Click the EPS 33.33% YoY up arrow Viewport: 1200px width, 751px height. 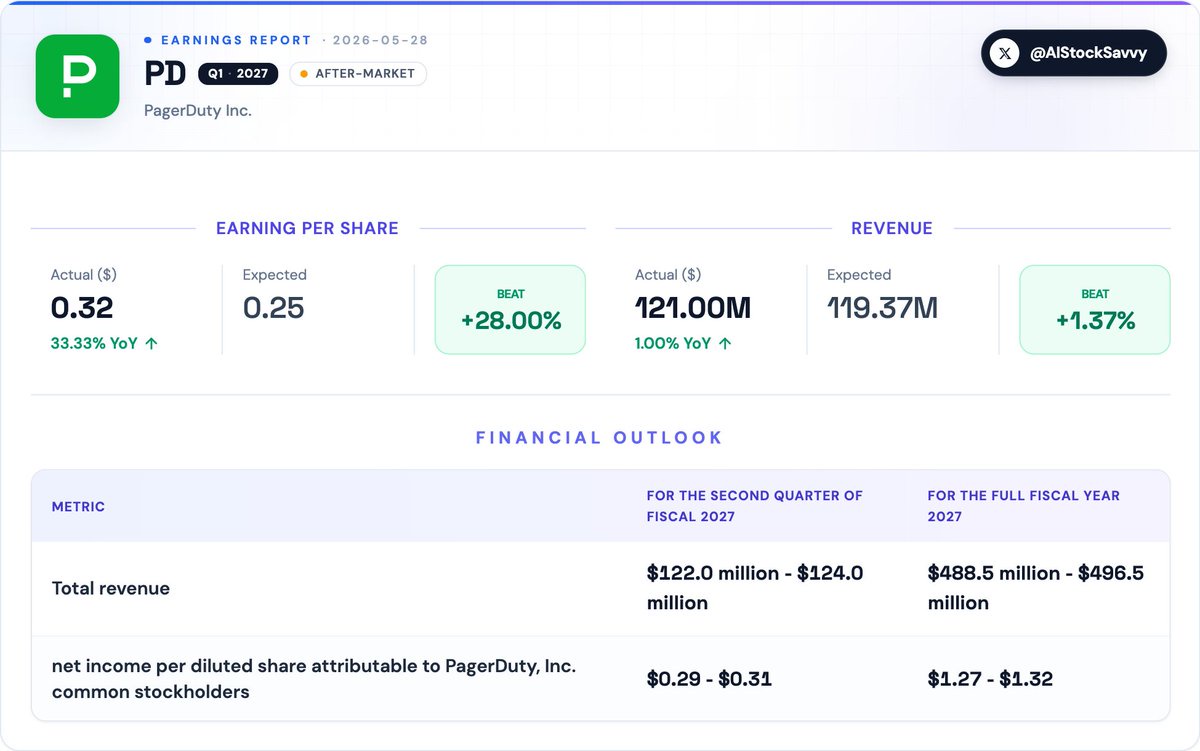click(151, 343)
